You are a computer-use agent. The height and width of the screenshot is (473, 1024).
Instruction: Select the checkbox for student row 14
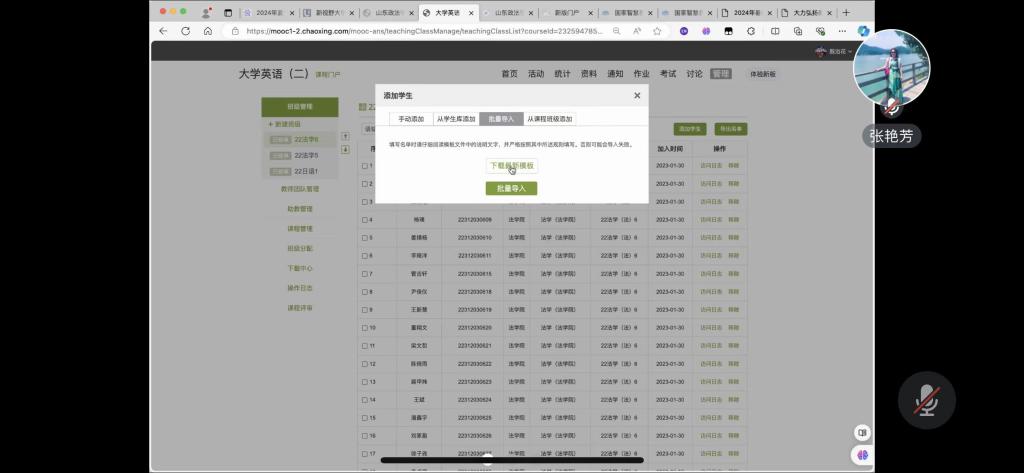[366, 399]
